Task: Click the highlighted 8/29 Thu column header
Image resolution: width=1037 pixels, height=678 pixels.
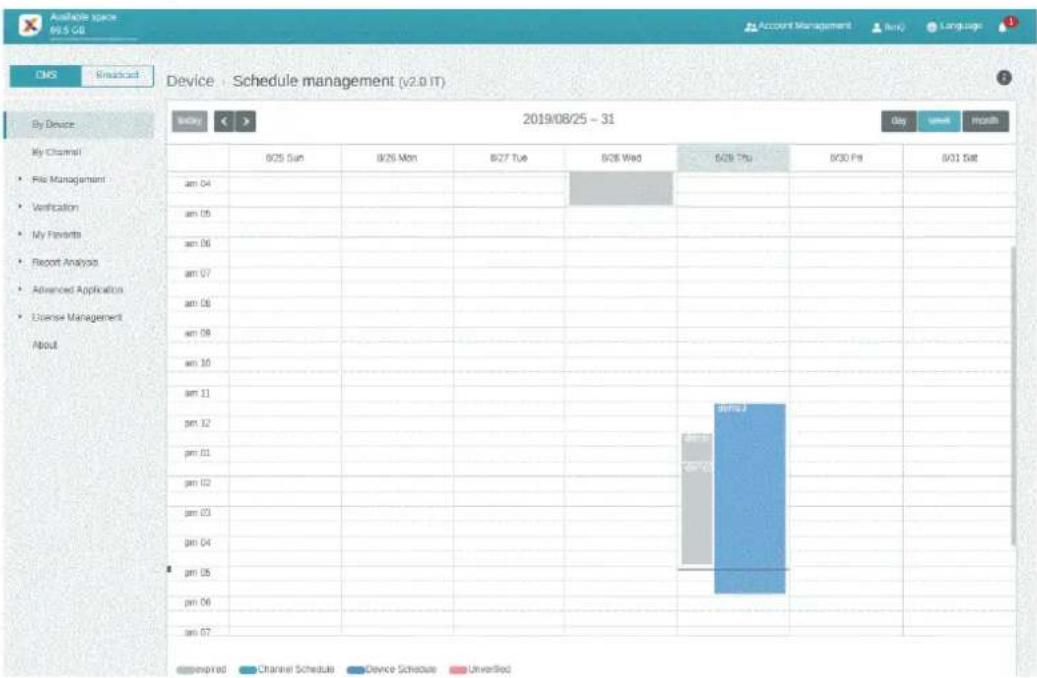Action: 733,158
